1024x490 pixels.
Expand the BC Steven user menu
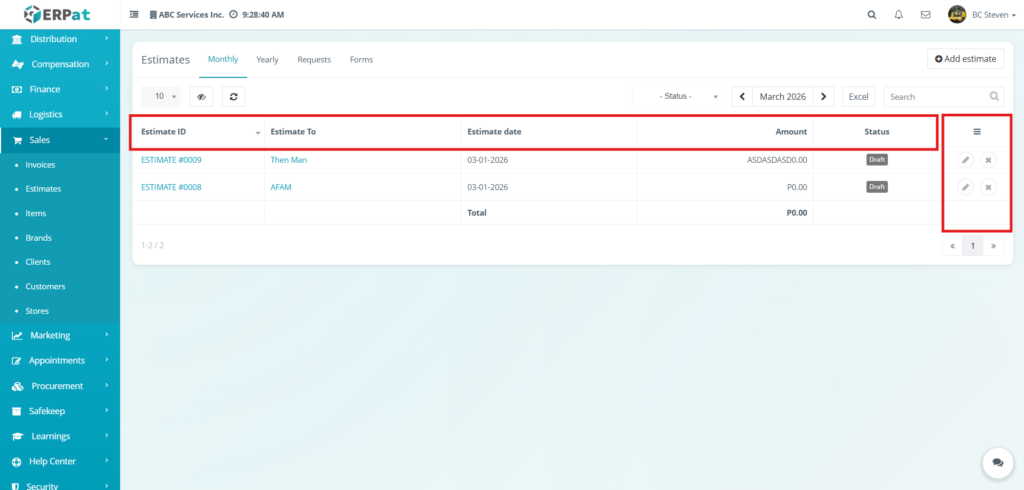(x=982, y=15)
